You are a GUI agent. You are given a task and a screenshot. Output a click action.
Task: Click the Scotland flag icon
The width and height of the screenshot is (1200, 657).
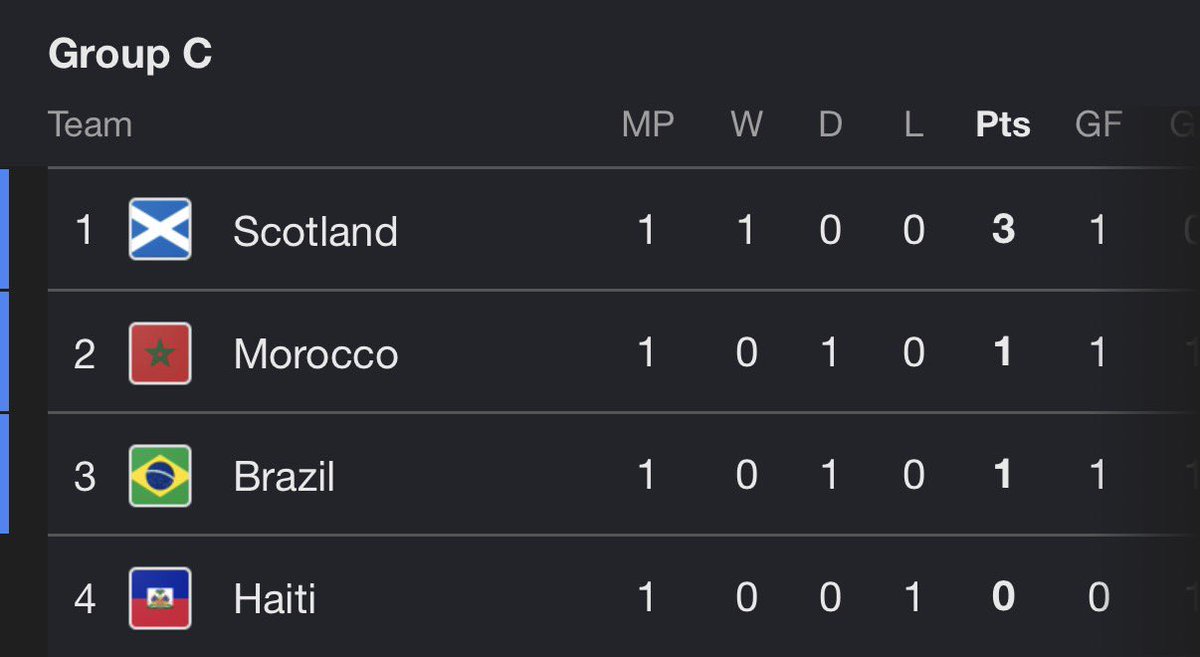pos(160,230)
